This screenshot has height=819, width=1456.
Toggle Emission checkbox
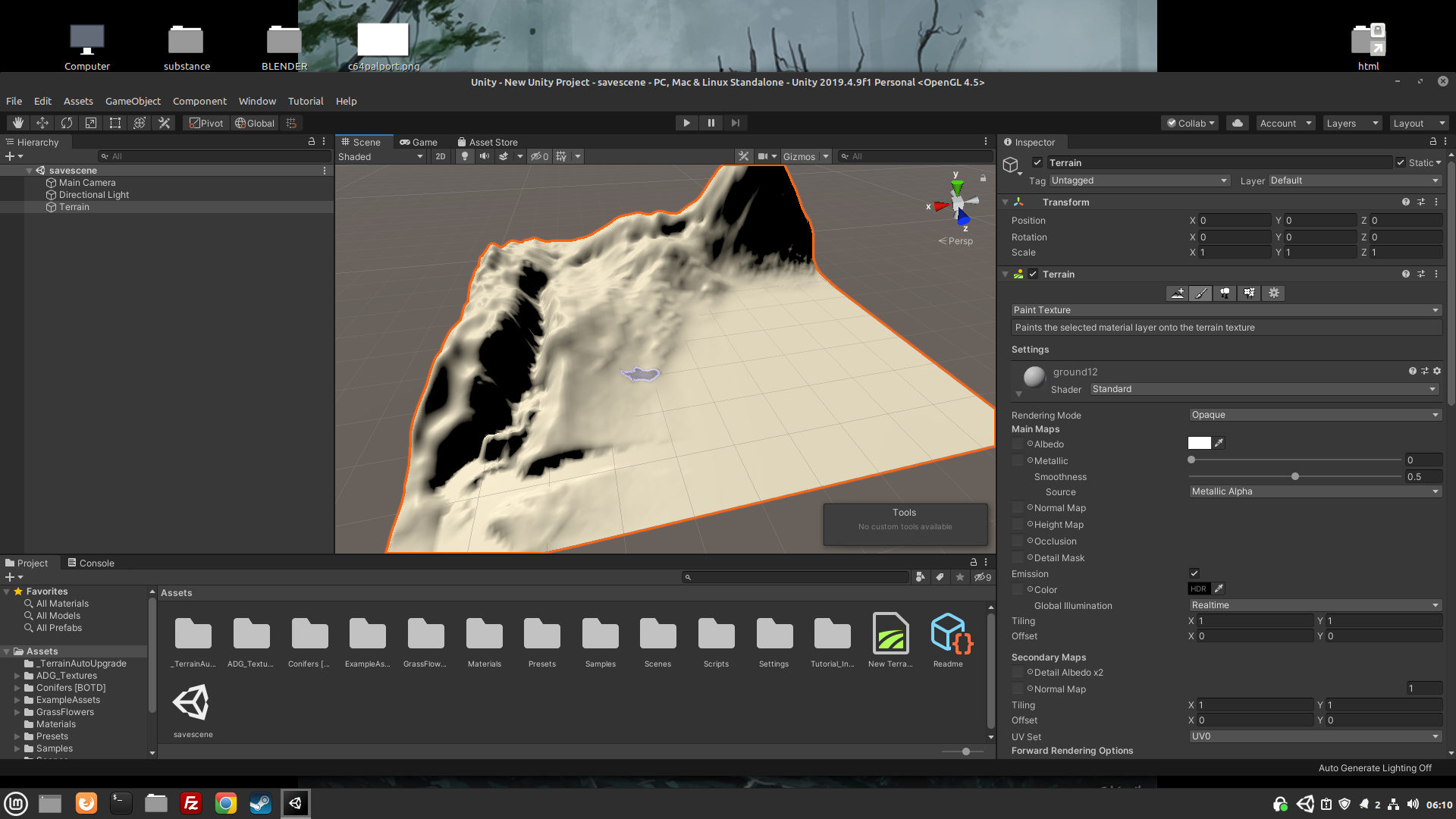point(1194,573)
